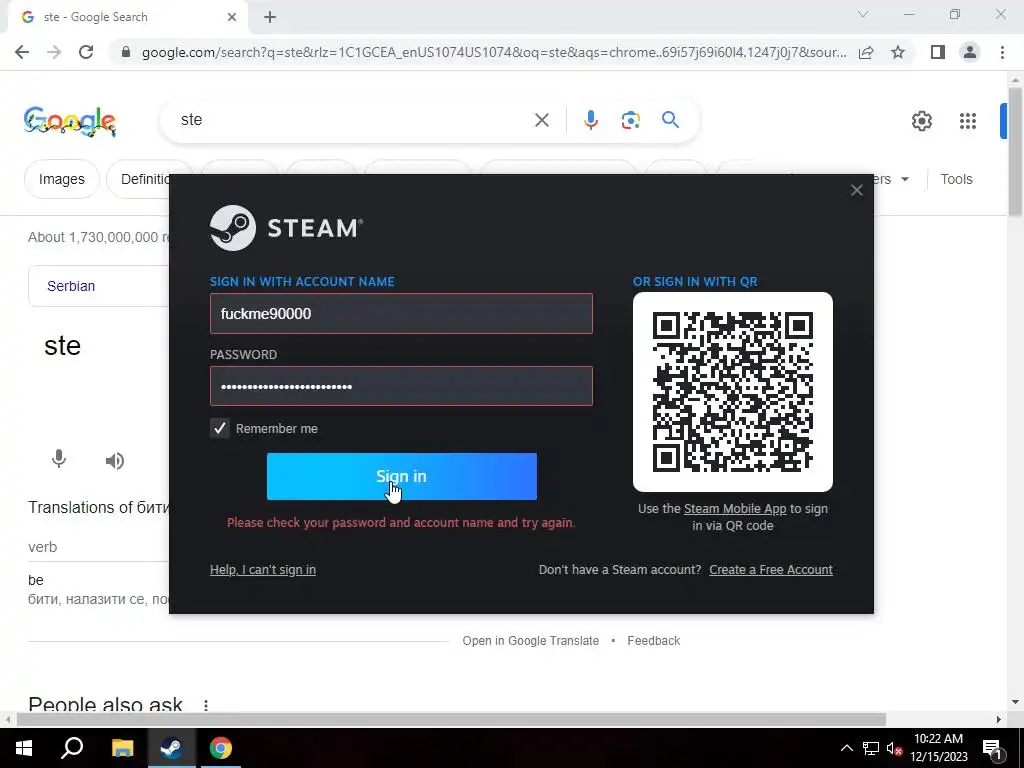Open Windows taskbar search
1024x768 pixels.
(72, 748)
